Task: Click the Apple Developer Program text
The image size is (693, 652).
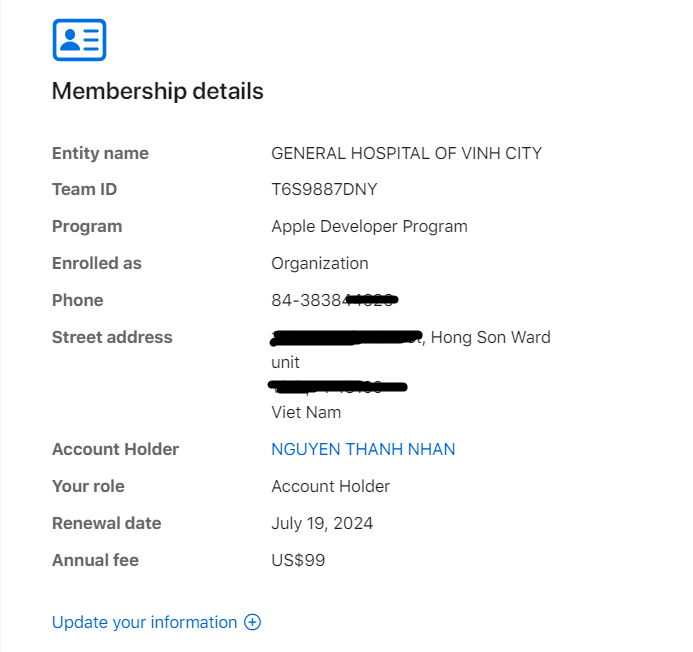Action: (369, 226)
